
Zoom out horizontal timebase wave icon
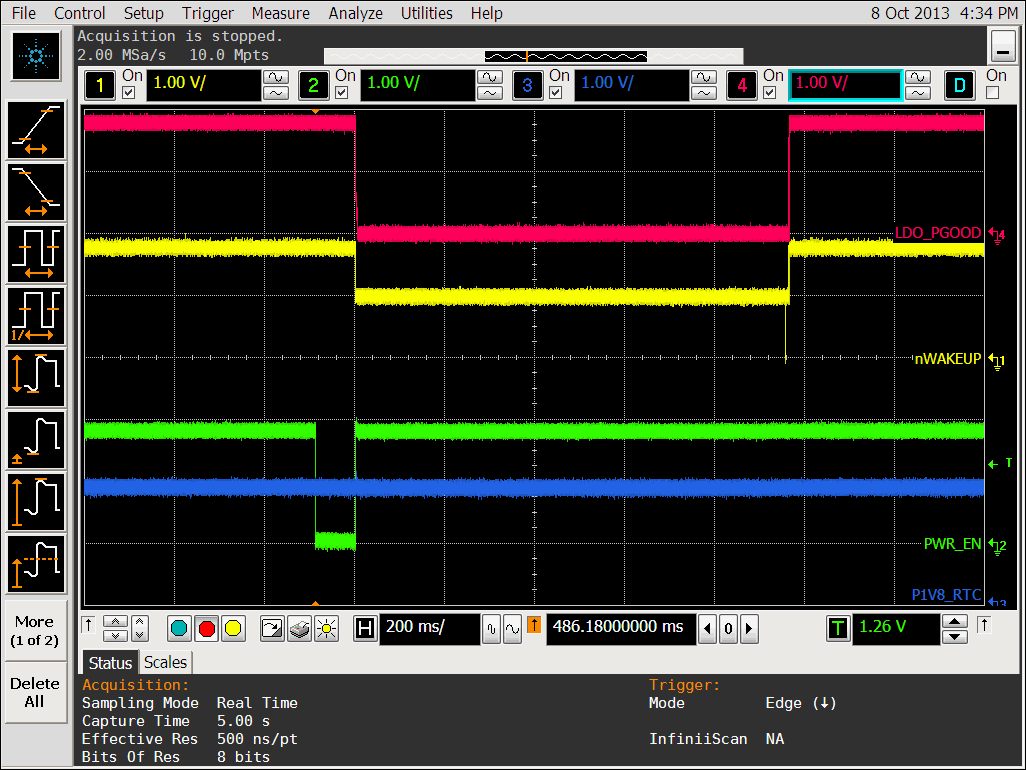tap(491, 629)
